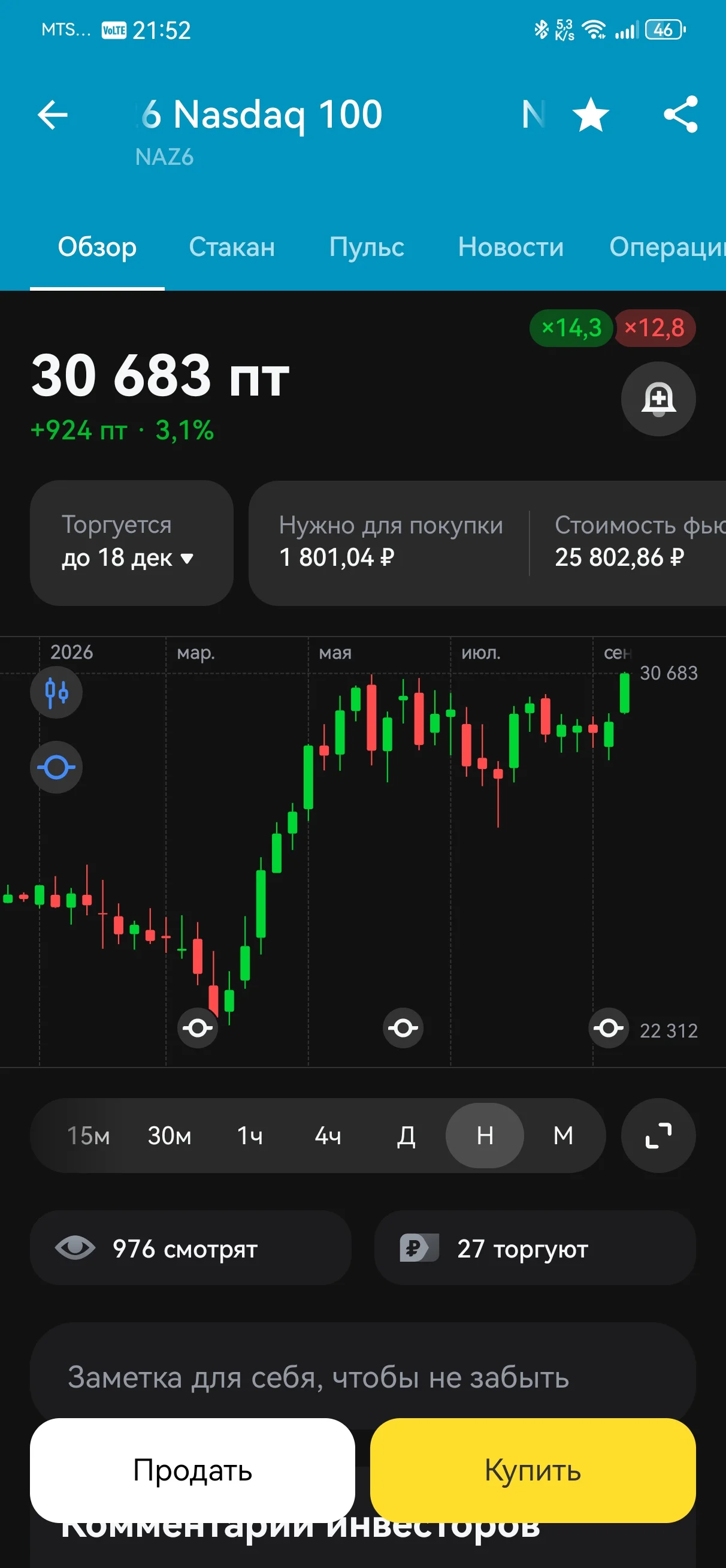Select the 30м chart interval
Viewport: 726px width, 1568px height.
click(169, 1135)
